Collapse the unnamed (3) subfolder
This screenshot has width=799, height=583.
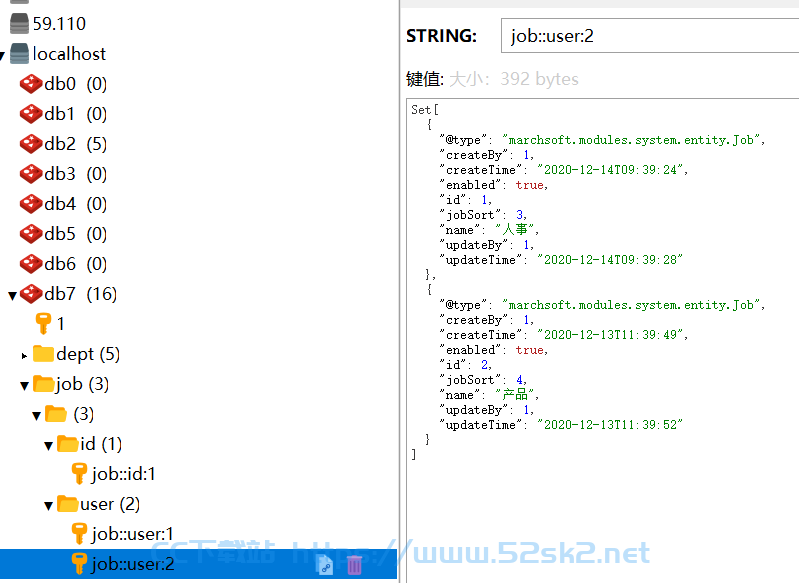click(x=37, y=416)
